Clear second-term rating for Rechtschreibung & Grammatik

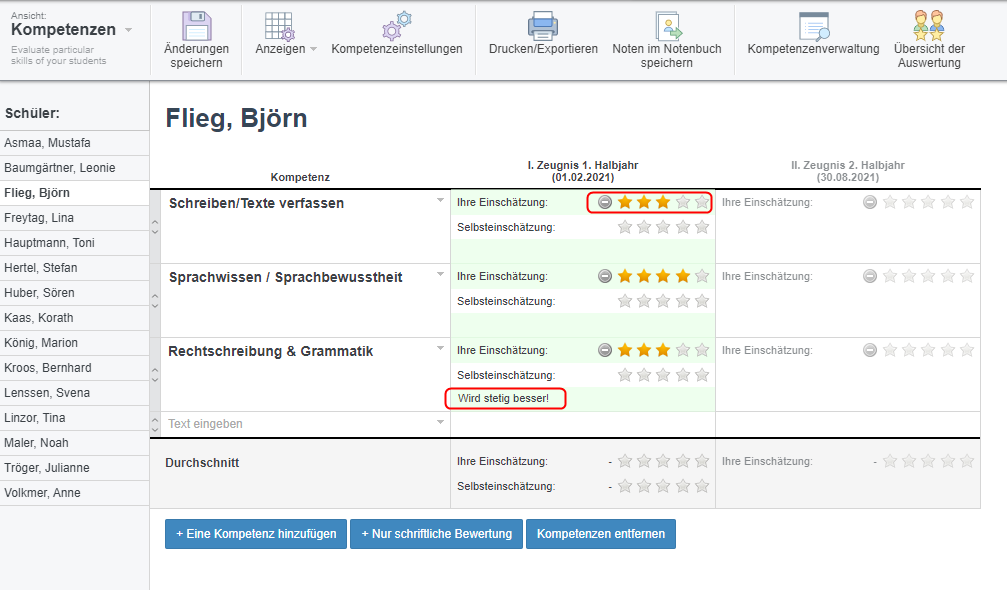[x=870, y=350]
